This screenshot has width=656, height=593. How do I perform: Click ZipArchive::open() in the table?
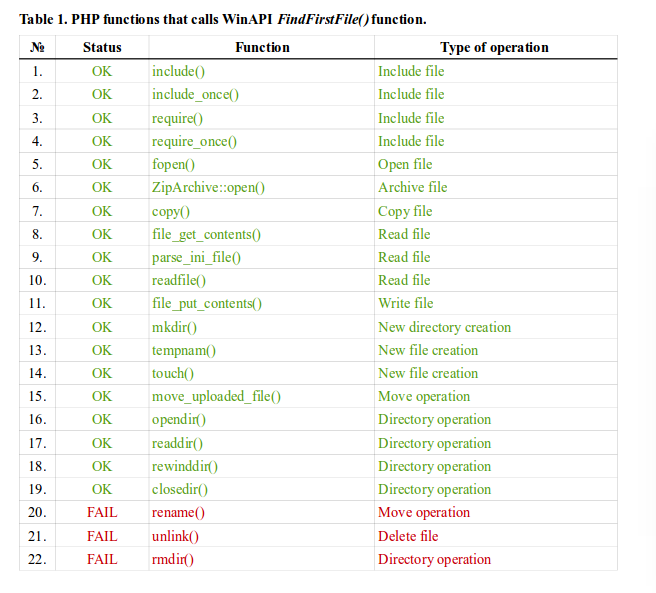[x=208, y=187]
